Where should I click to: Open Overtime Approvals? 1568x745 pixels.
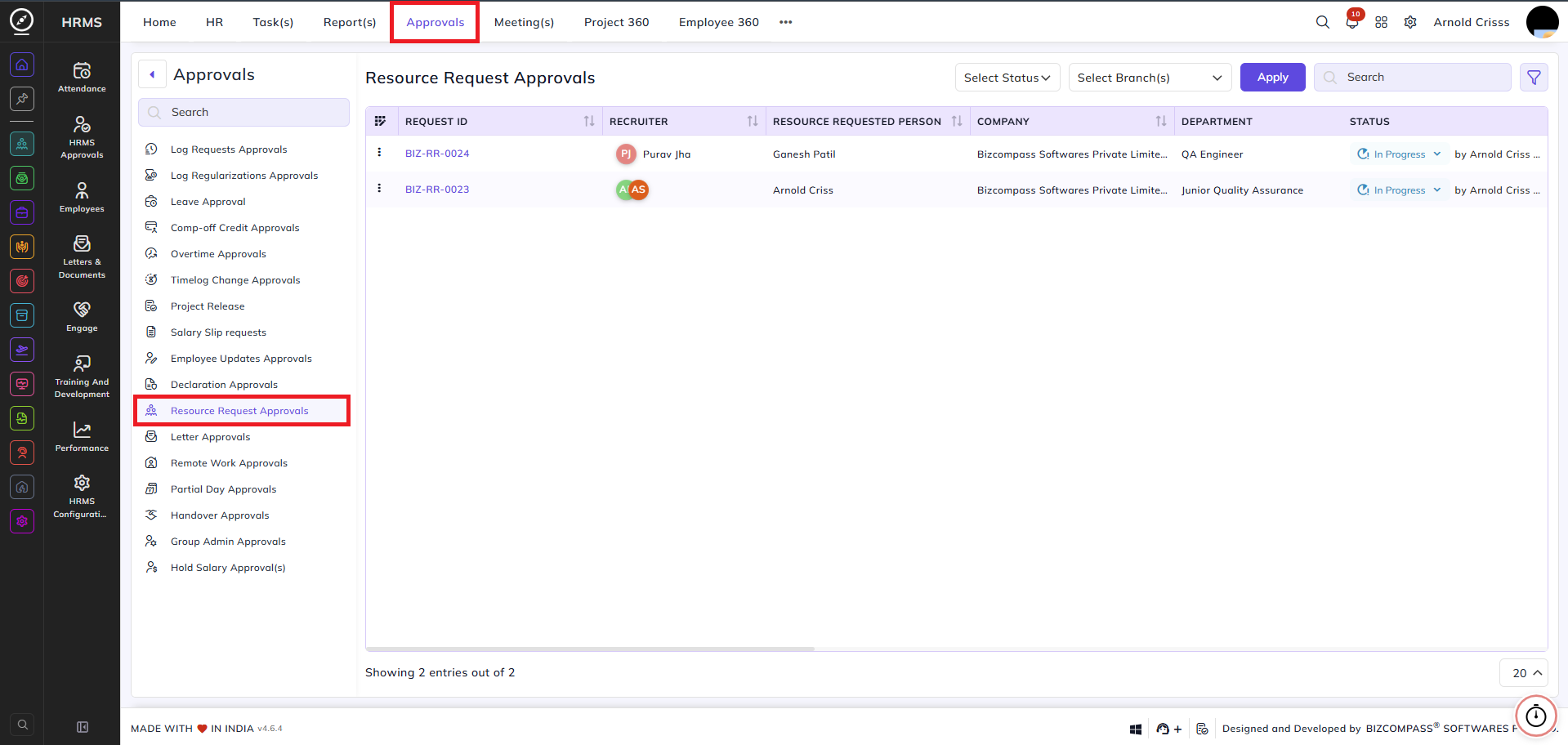(x=218, y=254)
